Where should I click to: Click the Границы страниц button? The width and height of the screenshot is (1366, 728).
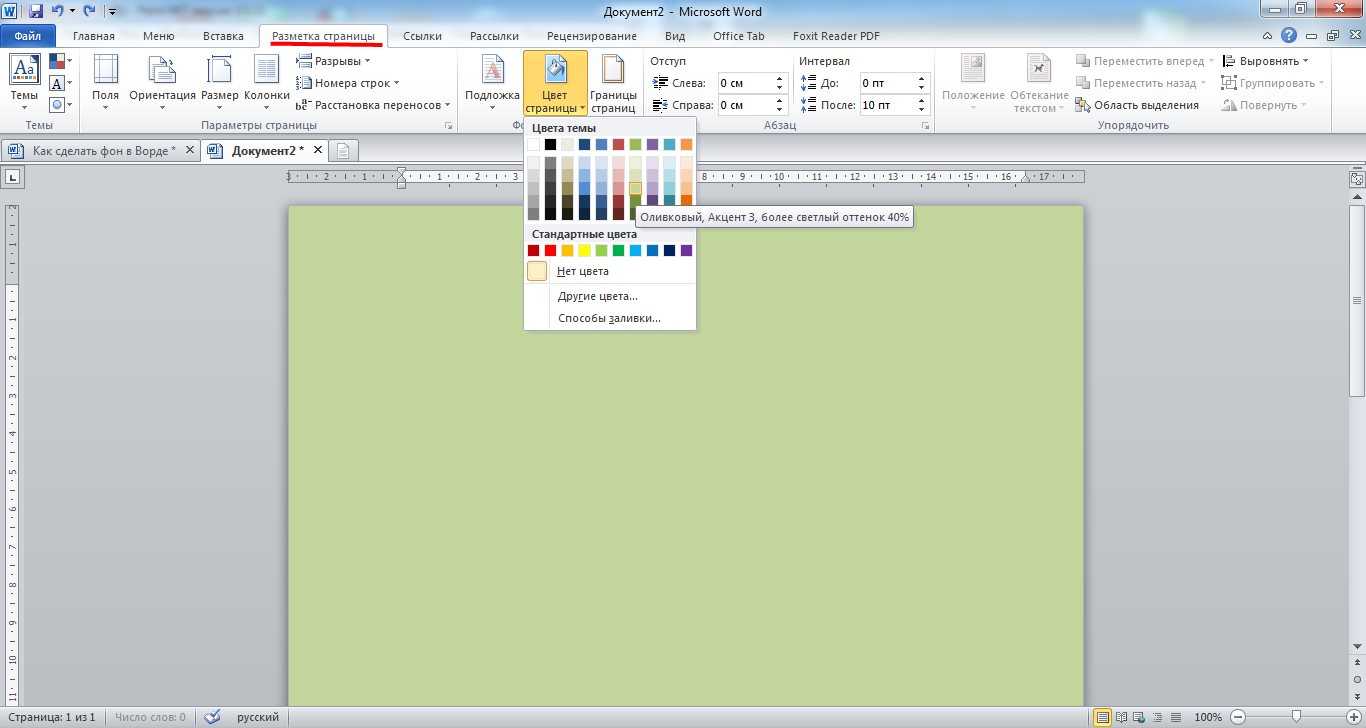tap(613, 83)
